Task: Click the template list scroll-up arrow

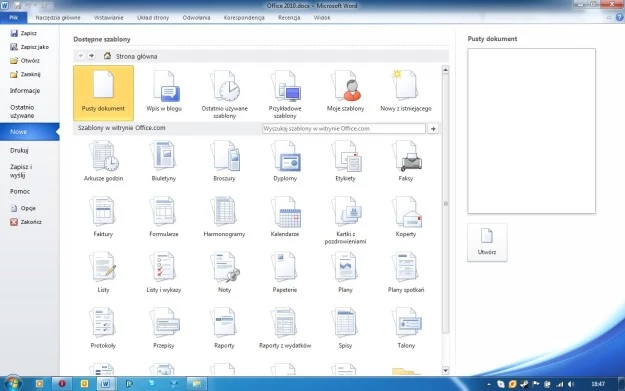Action: (x=445, y=70)
